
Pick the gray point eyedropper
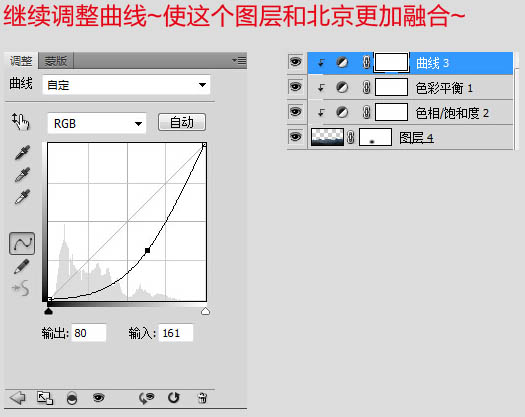(22, 175)
